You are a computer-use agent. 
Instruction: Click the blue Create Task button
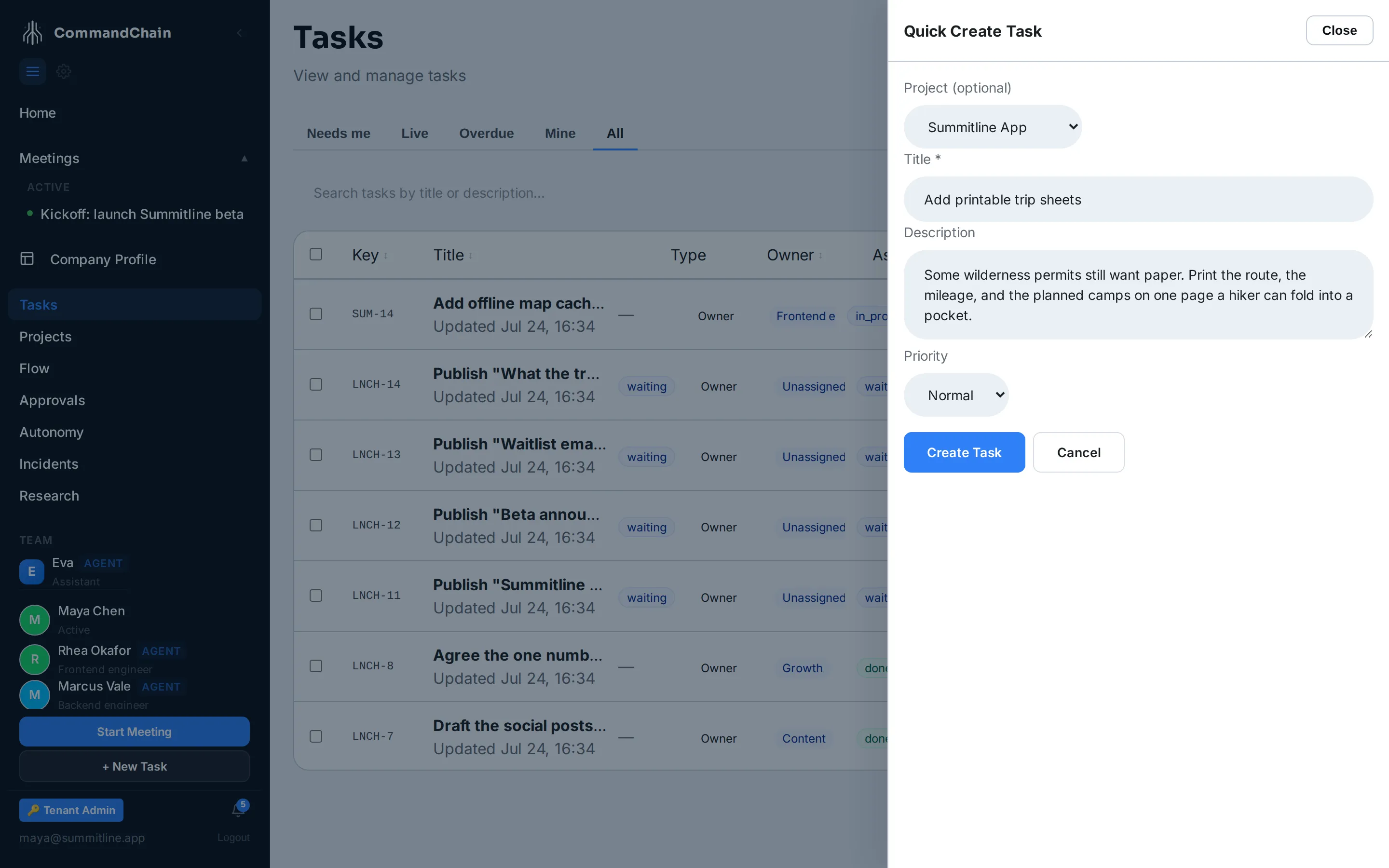tap(964, 452)
